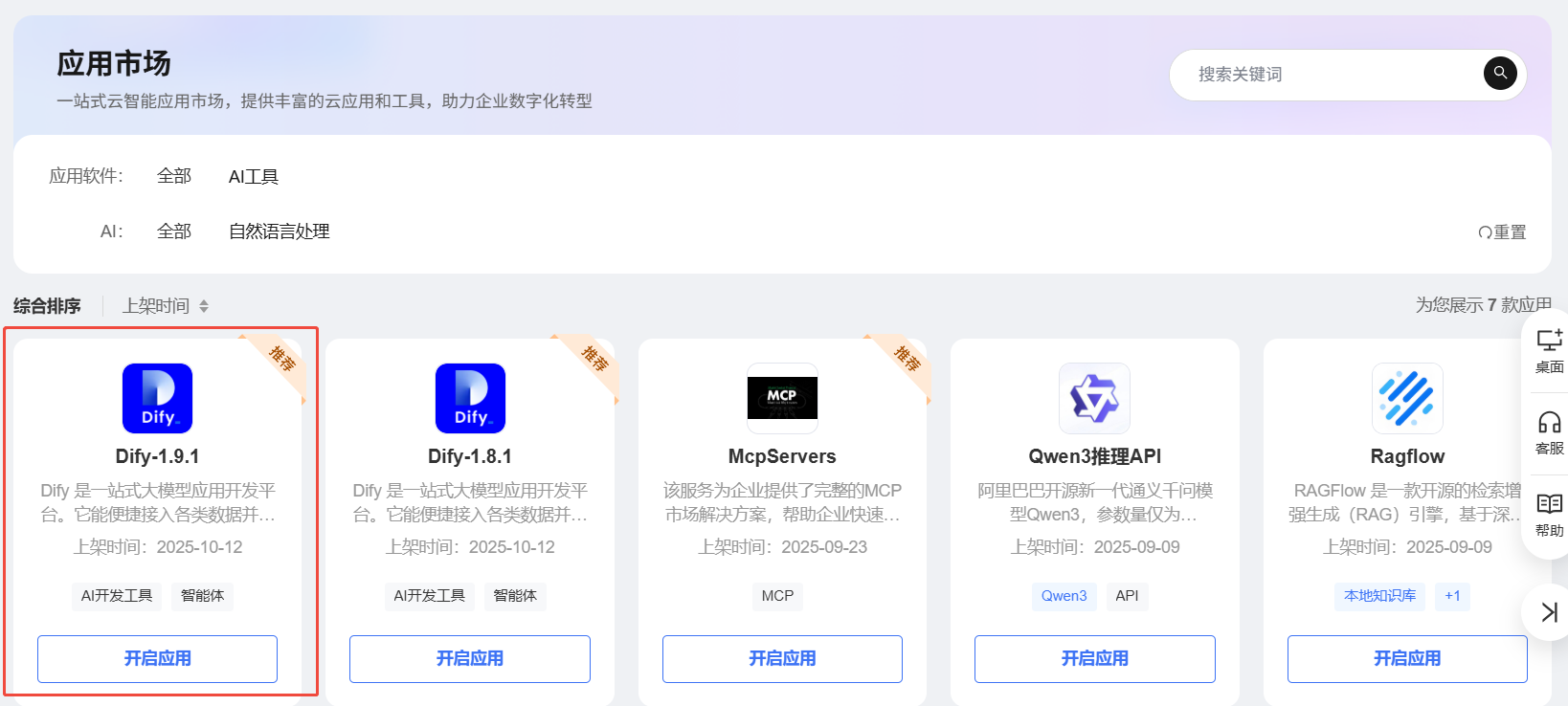Click McpServers 上架时间 2025-09-23 text
This screenshot has height=706, width=1568.
click(x=782, y=547)
